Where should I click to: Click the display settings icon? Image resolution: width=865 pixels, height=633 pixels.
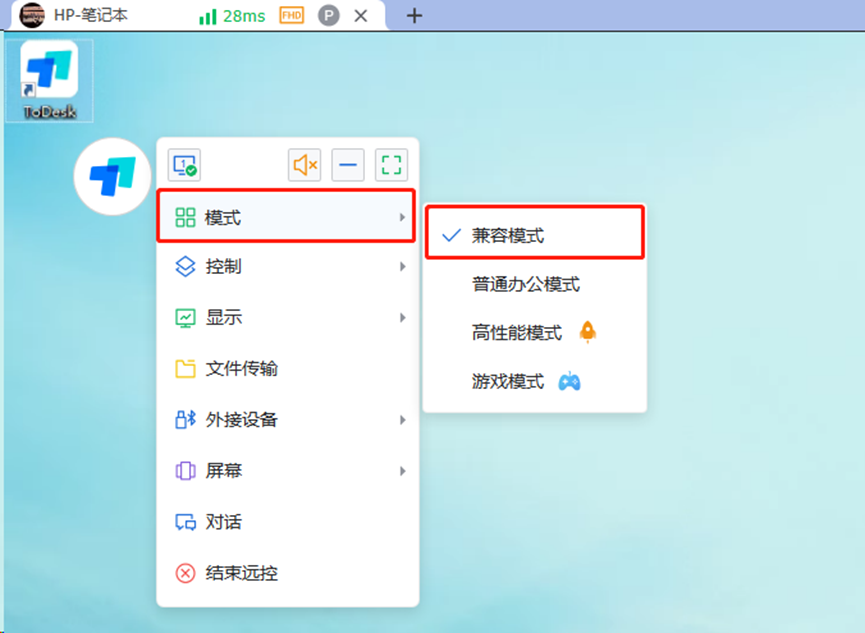(x=186, y=317)
